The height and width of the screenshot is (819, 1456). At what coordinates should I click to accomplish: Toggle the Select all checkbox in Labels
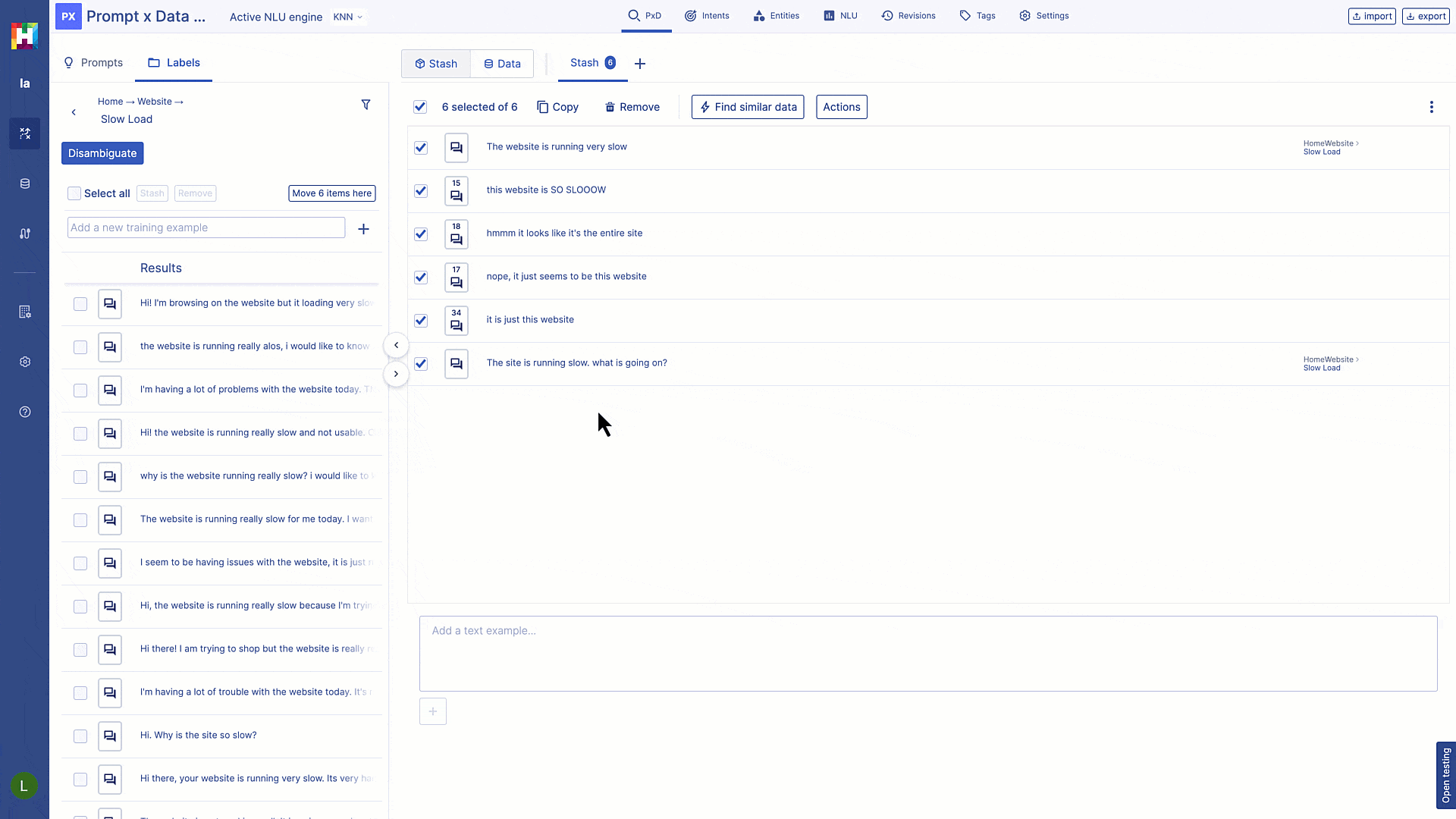click(x=74, y=193)
